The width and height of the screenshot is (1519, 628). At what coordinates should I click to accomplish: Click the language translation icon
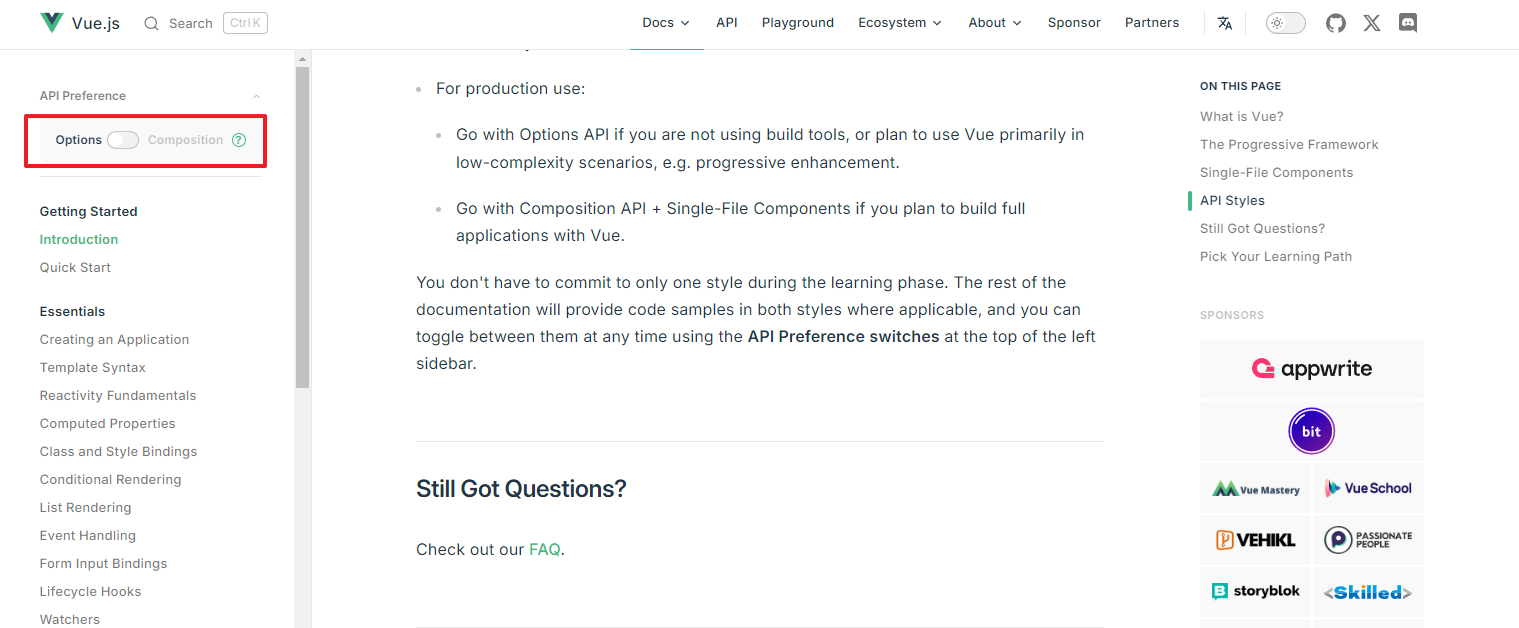click(1225, 23)
